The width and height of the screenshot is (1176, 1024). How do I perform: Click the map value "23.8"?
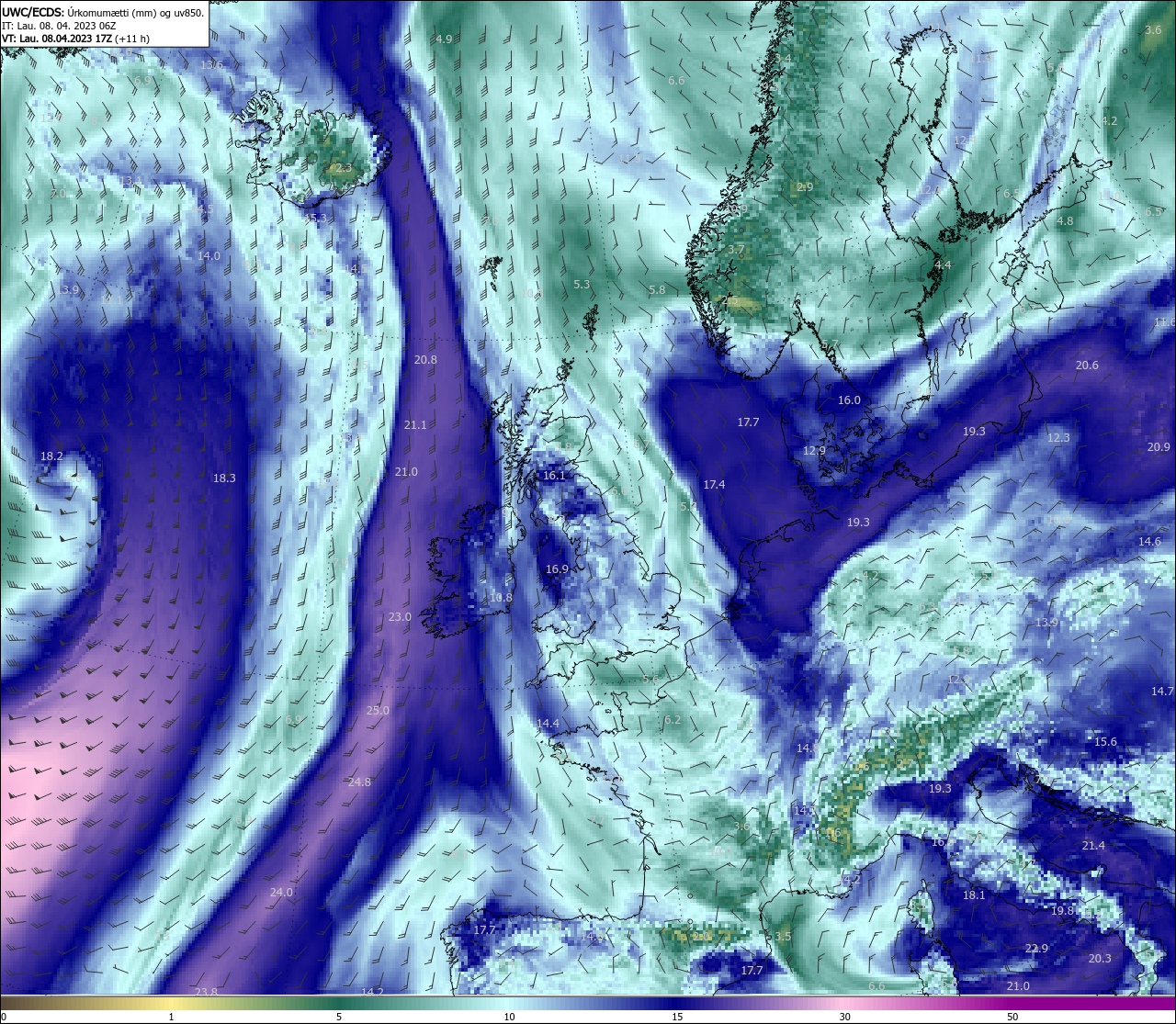pos(207,992)
